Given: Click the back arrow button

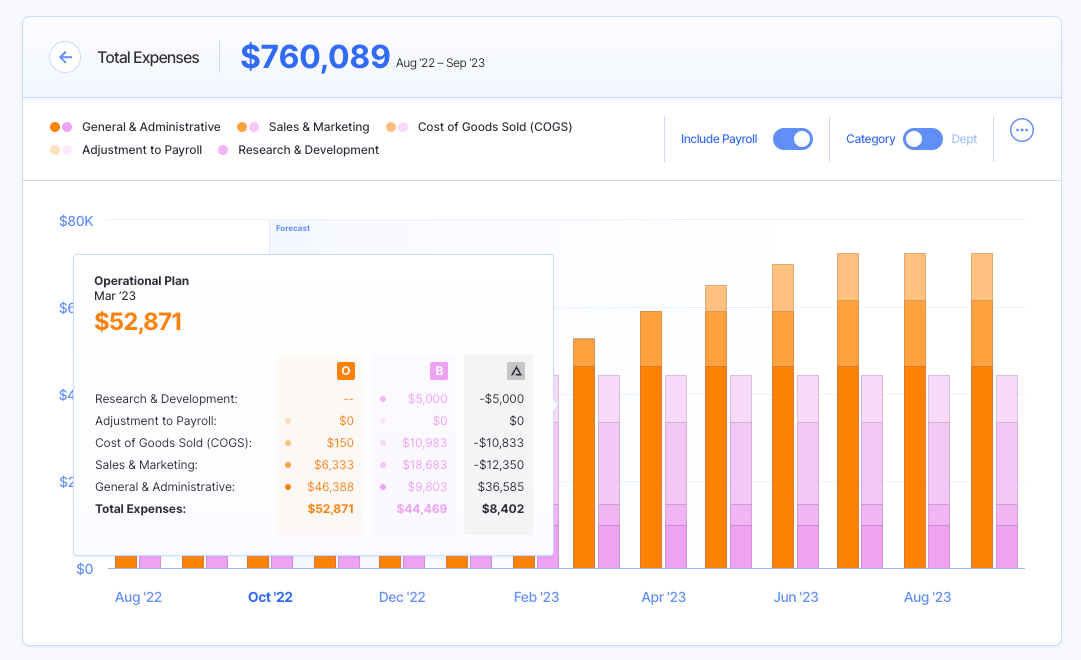Looking at the screenshot, I should (65, 57).
